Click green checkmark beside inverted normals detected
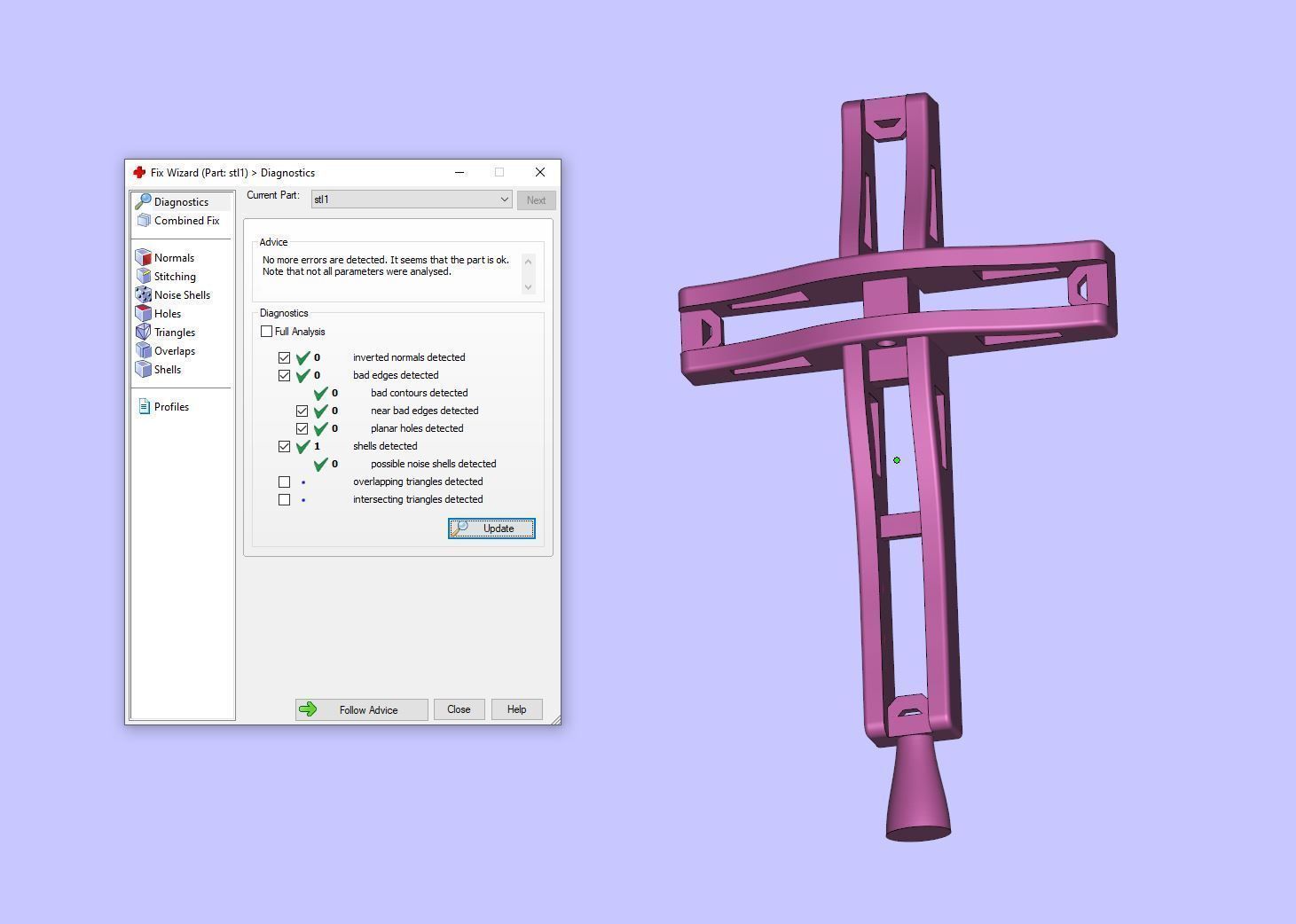The width and height of the screenshot is (1296, 924). tap(302, 357)
